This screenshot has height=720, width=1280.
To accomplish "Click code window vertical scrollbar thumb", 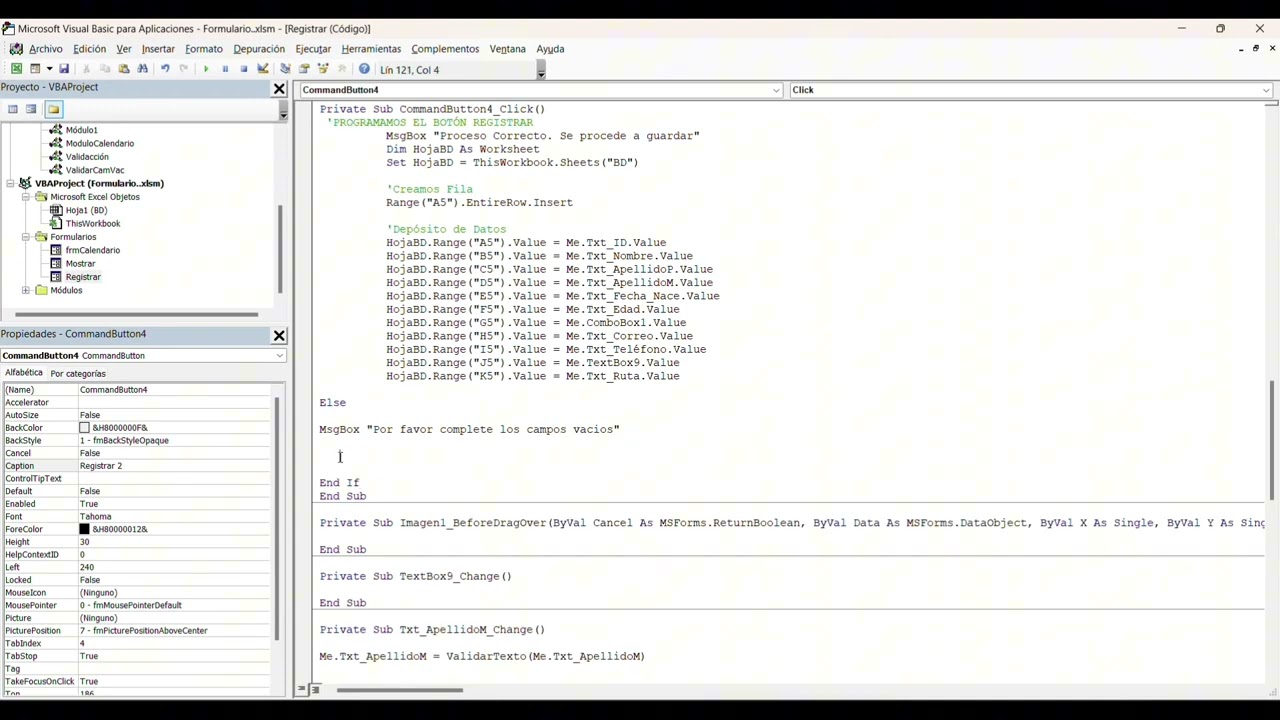I will pyautogui.click(x=1272, y=440).
